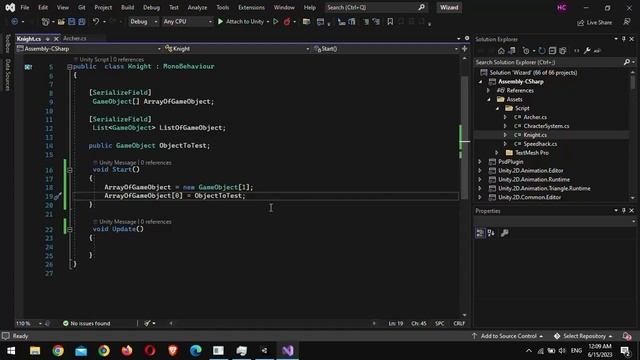The width and height of the screenshot is (640, 360).
Task: Click the Search (Ctrl+Q) box
Action: pos(376,7)
